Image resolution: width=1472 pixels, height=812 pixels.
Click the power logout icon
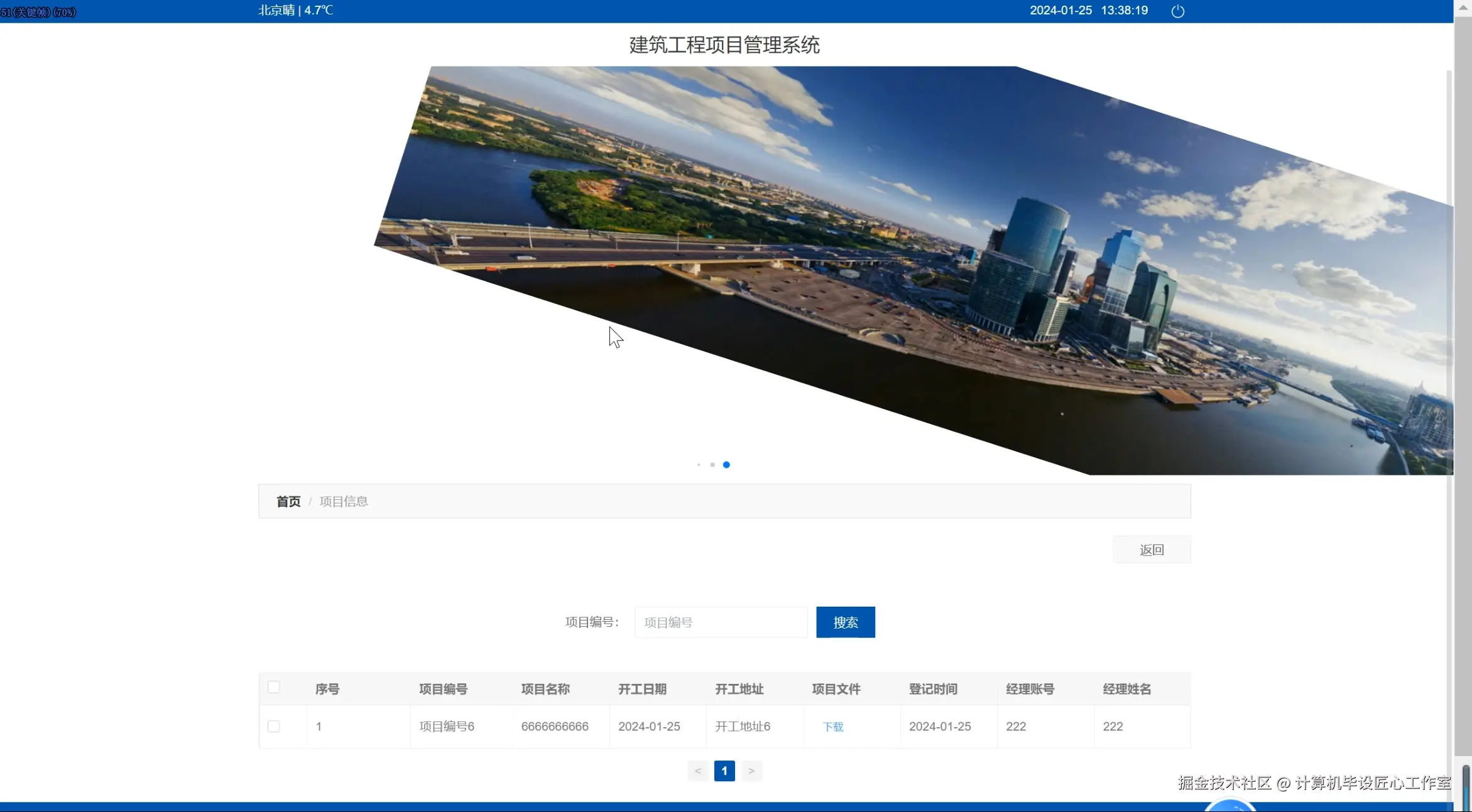pyautogui.click(x=1177, y=11)
